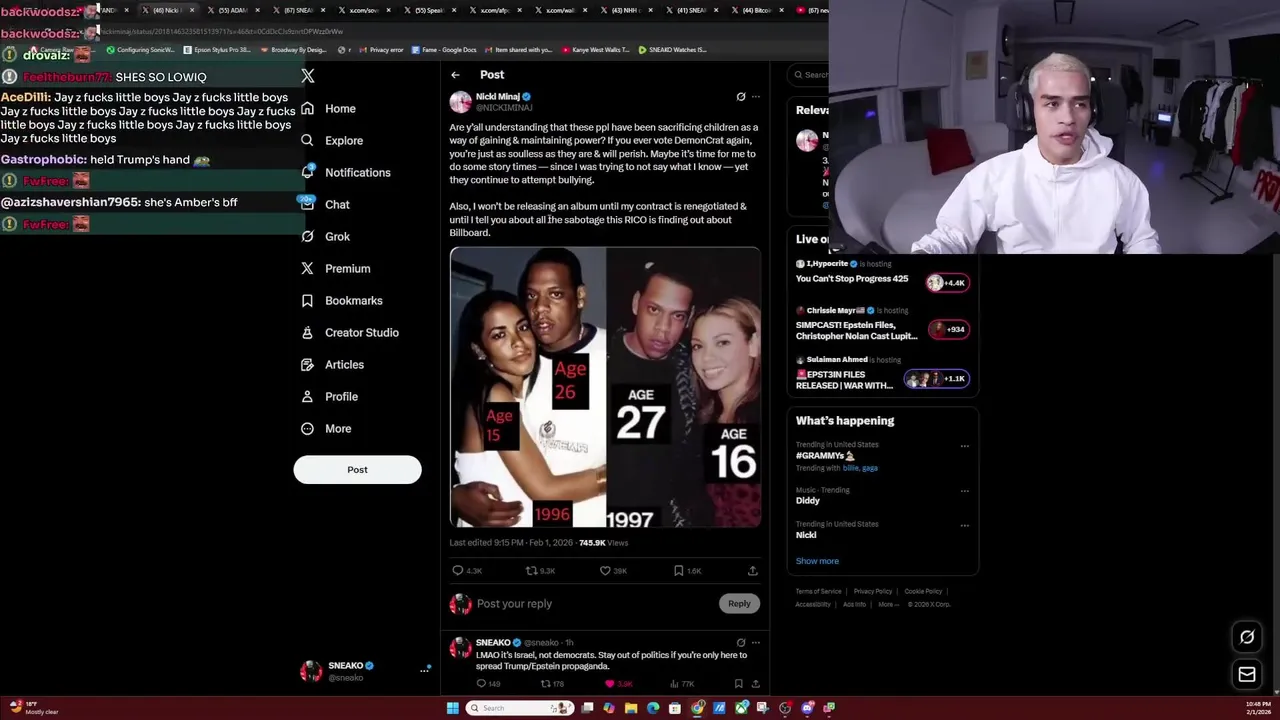Open Bookmarks in the sidebar
Image resolution: width=1280 pixels, height=720 pixels.
[341, 300]
